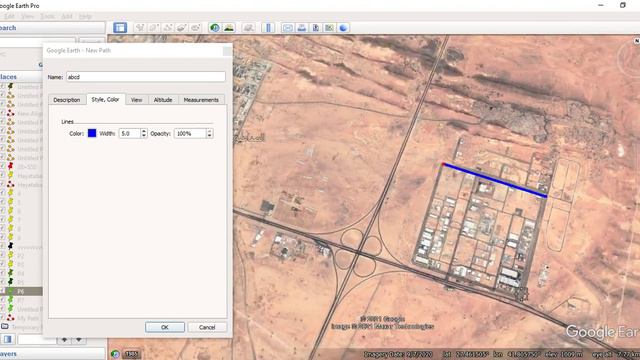Click the red pushpin placemark icon
Screen dimensions: 640x360
point(11,167)
